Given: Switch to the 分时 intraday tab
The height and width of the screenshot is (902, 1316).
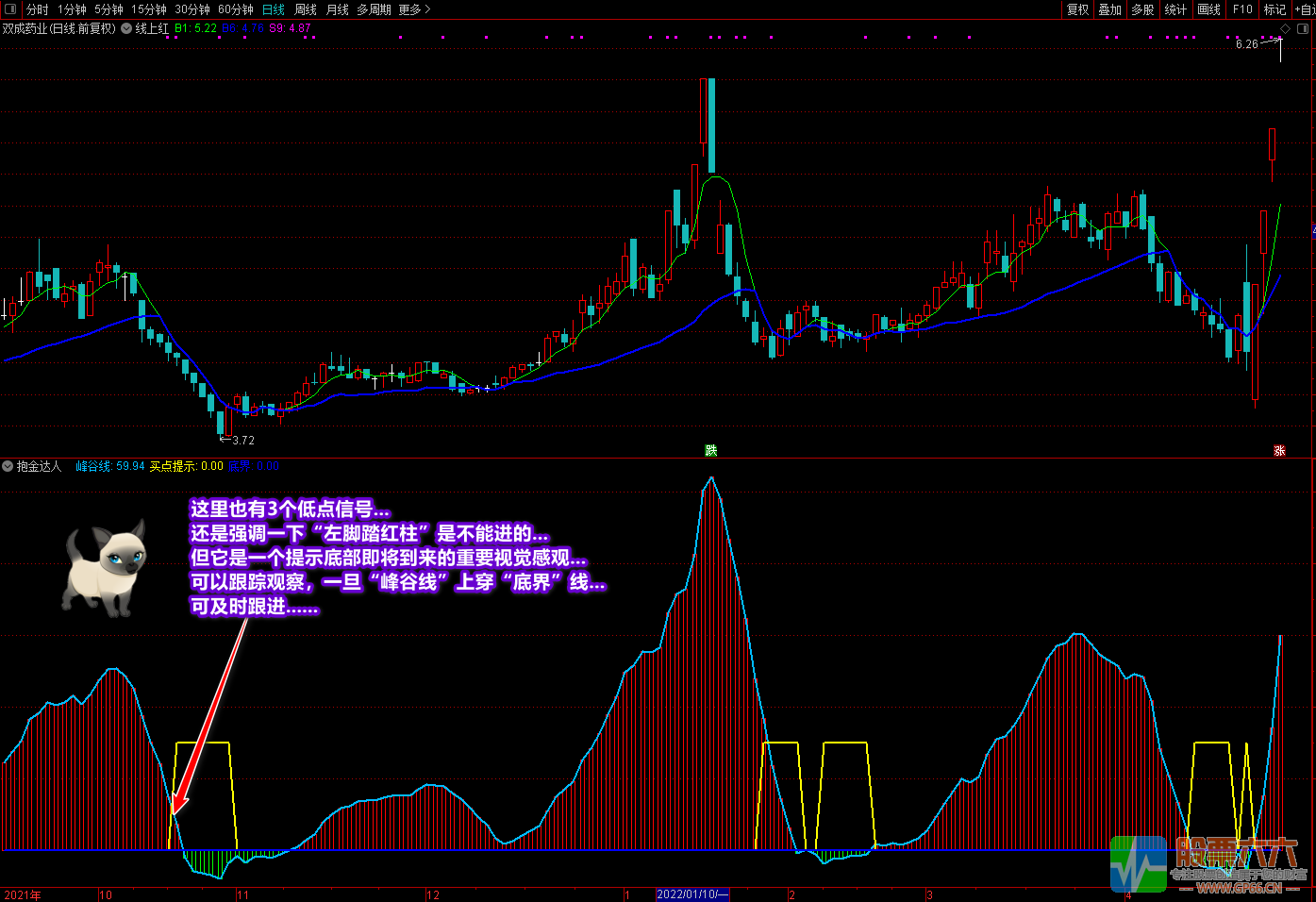Looking at the screenshot, I should coord(38,9).
